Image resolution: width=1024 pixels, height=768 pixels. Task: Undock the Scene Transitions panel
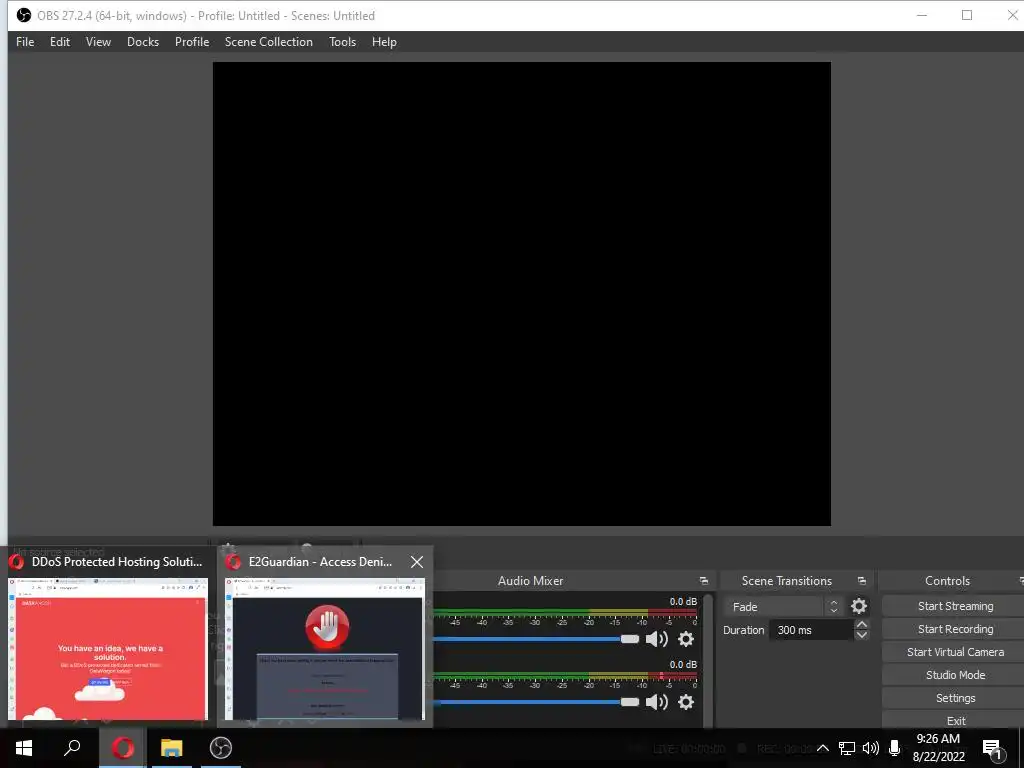click(x=861, y=581)
